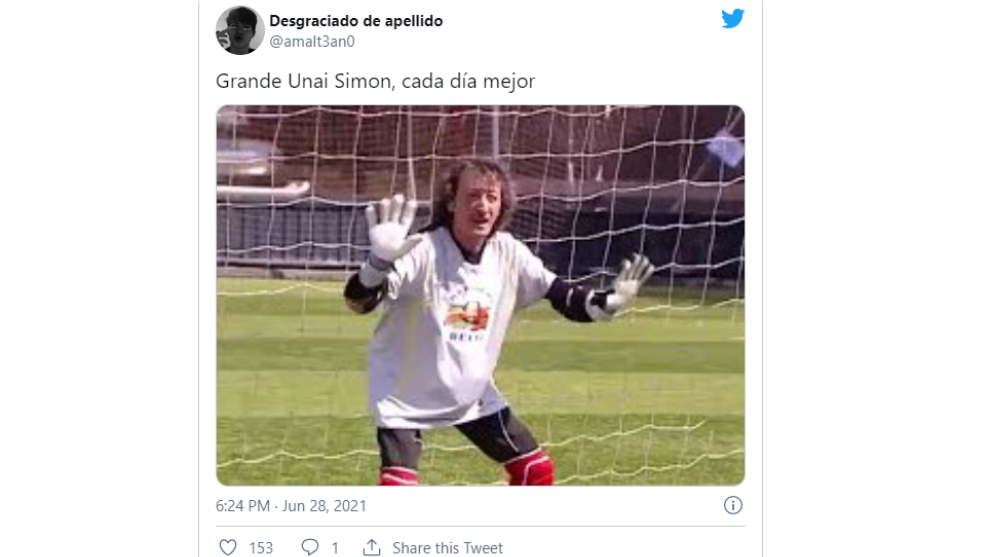990x557 pixels.
Task: Click the words cada día mejor
Action: [468, 81]
